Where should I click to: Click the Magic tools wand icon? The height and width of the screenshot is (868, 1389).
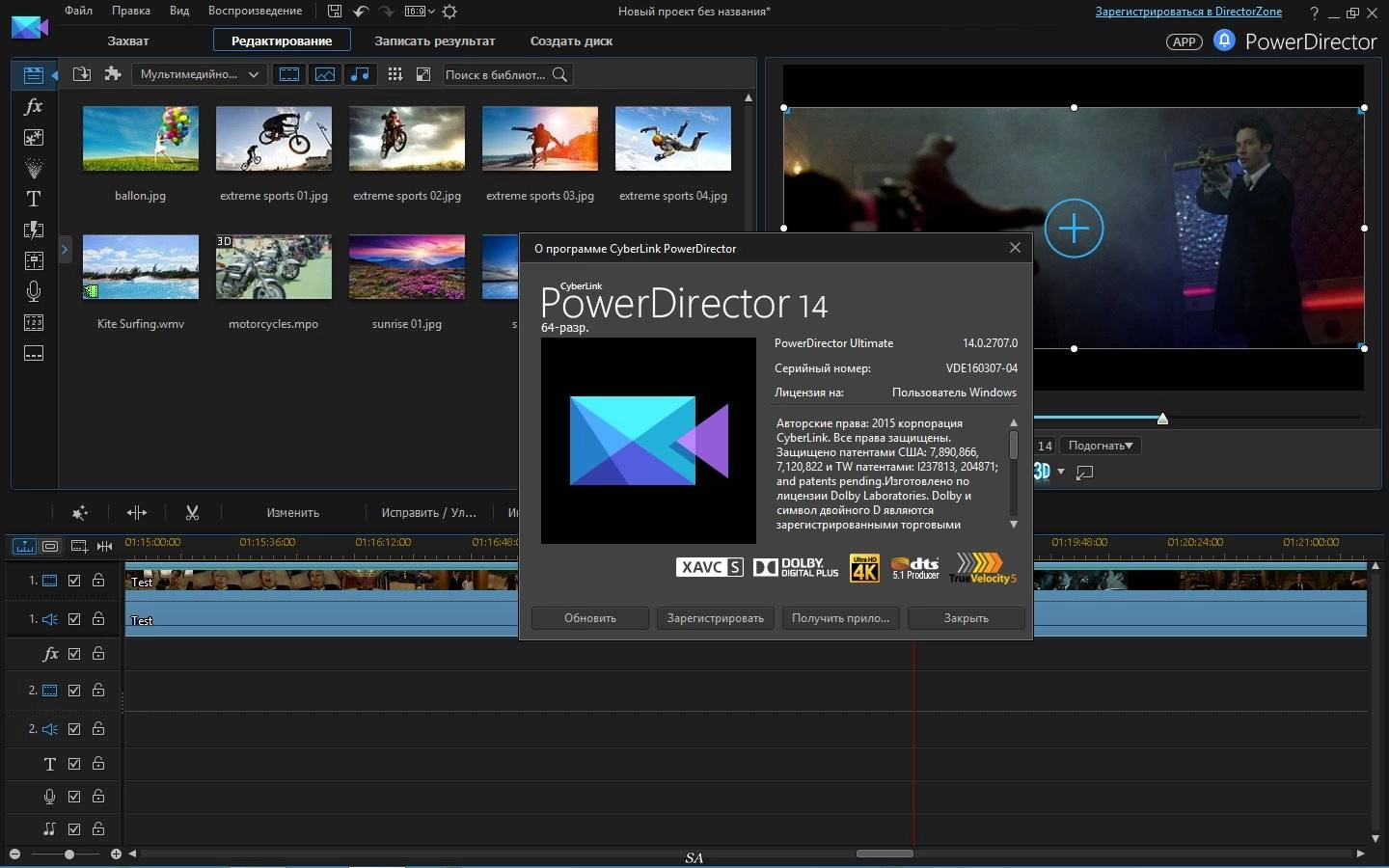coord(79,513)
